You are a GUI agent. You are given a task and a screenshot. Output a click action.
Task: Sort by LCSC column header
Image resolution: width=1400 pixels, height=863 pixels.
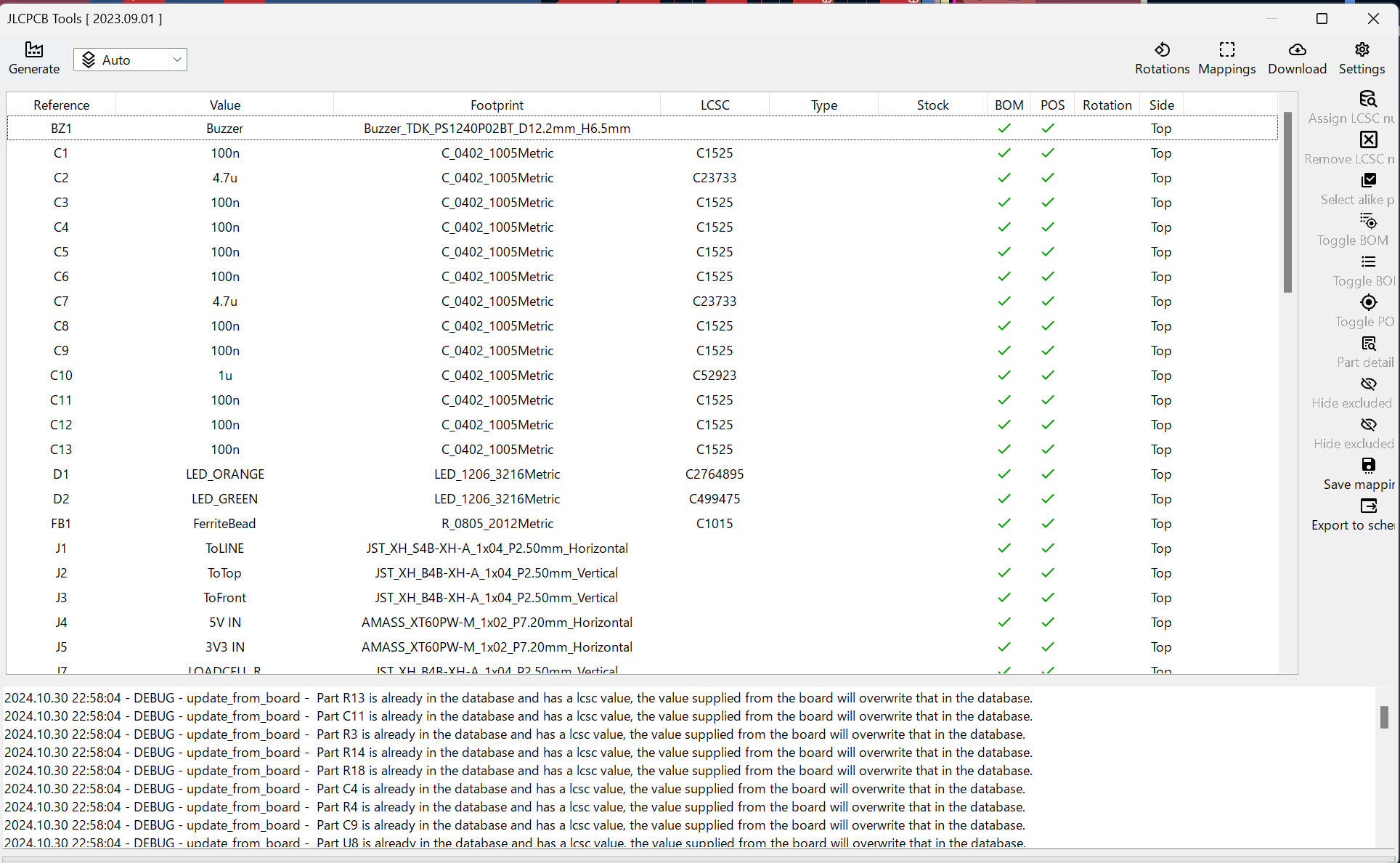(x=715, y=105)
